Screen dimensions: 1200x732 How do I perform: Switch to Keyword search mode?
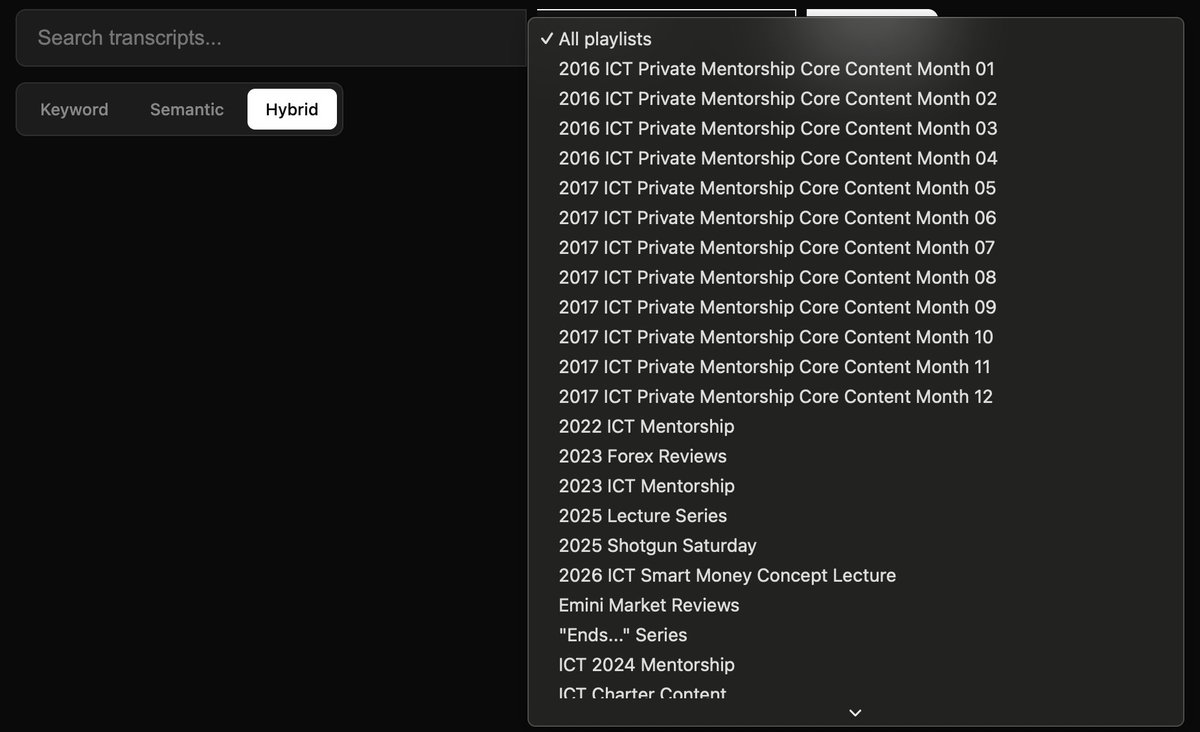pyautogui.click(x=74, y=109)
